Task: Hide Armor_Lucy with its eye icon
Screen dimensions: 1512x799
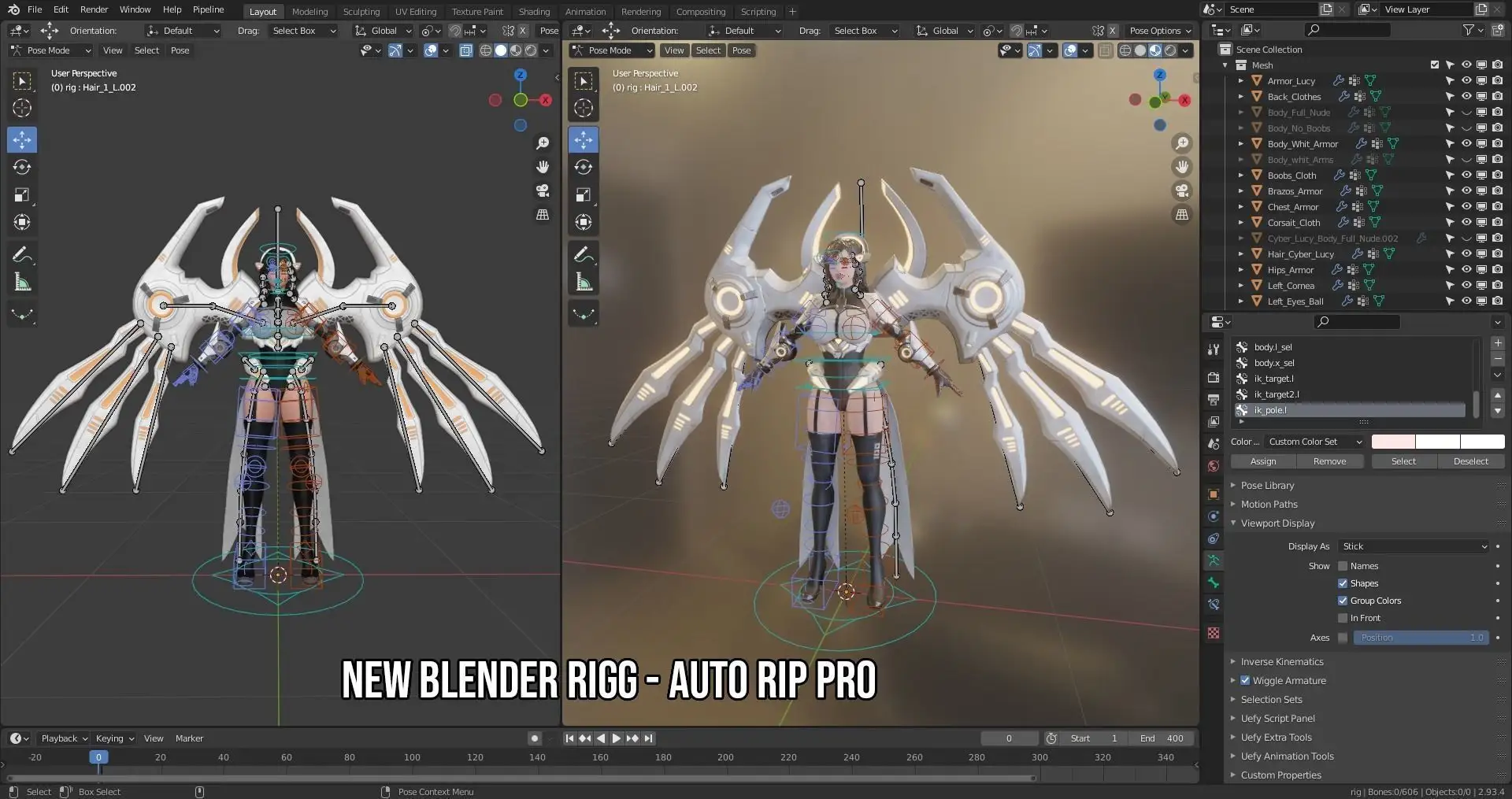Action: point(1466,81)
